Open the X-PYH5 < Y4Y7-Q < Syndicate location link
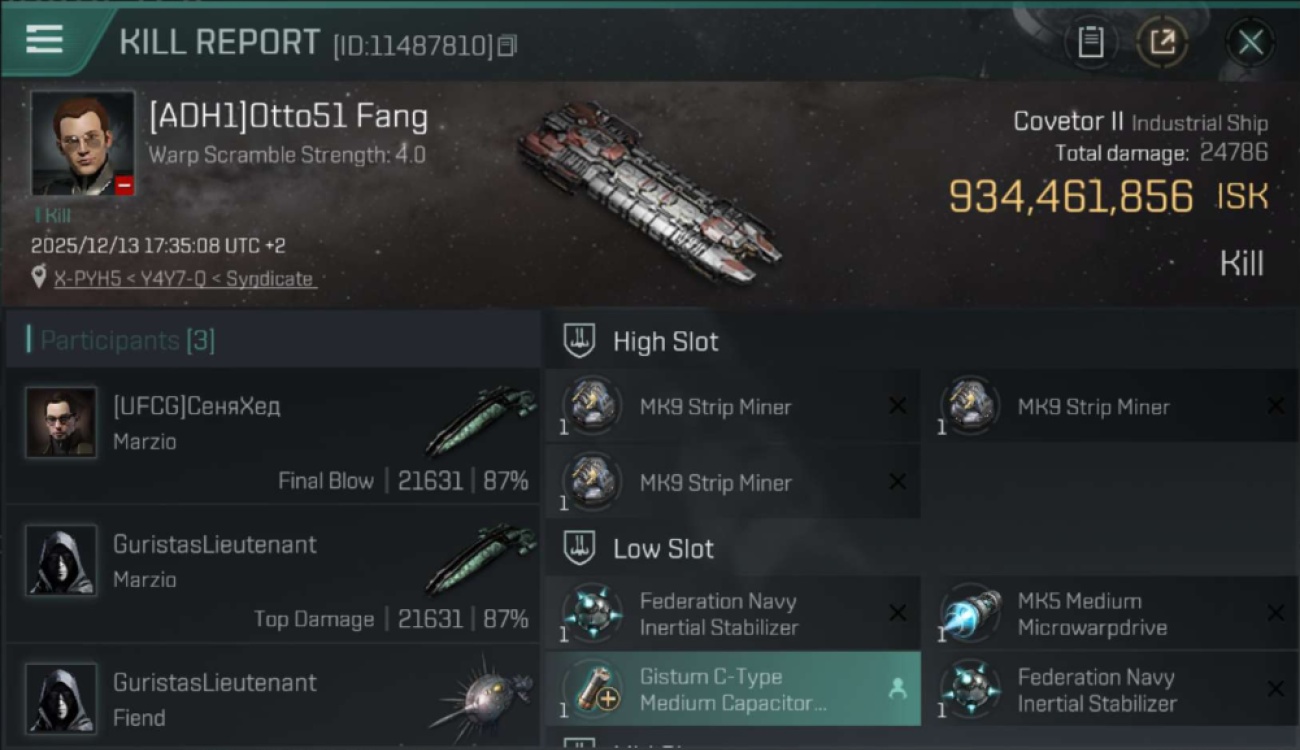Viewport: 1300px width, 750px height. (x=183, y=279)
